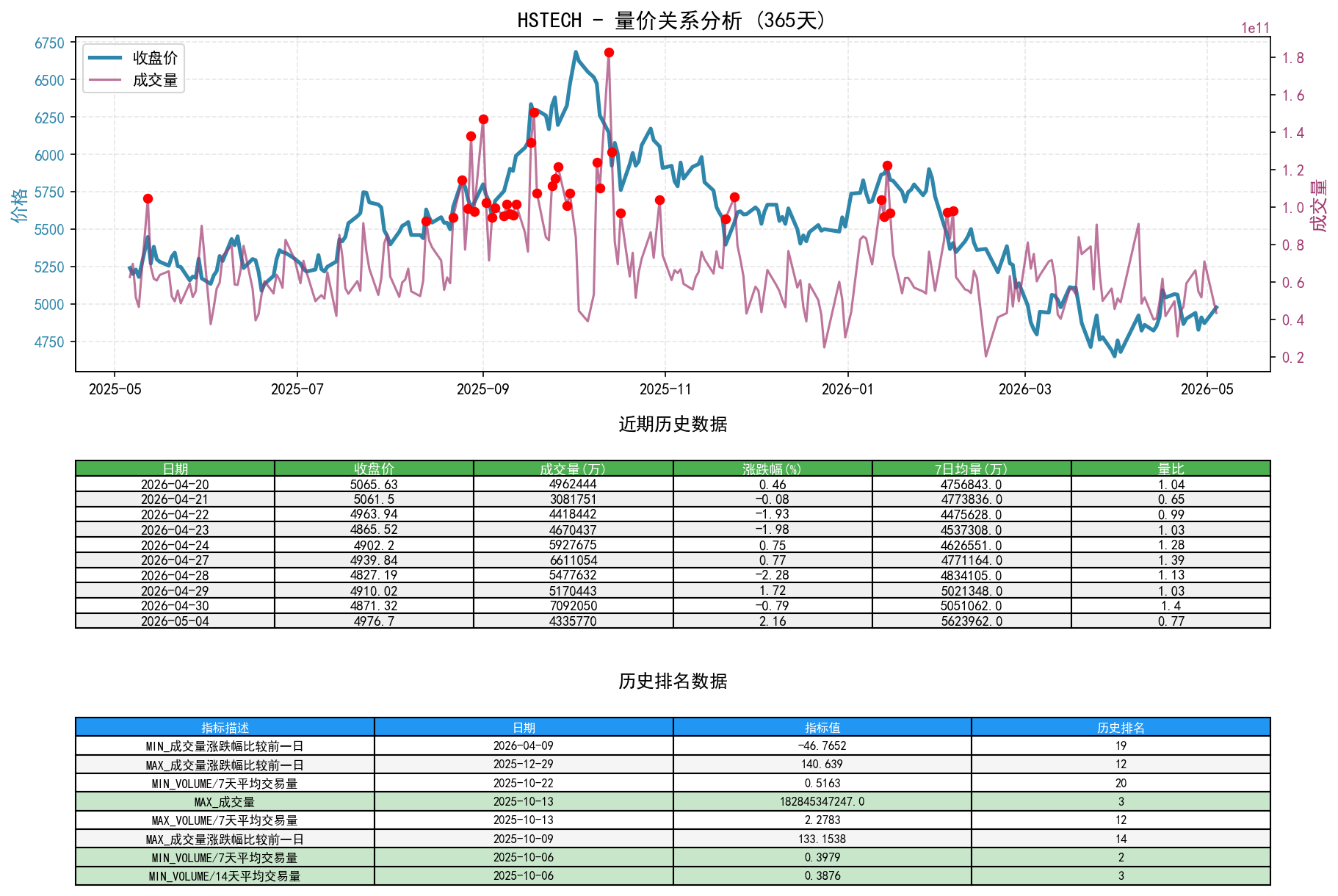1338x896 pixels.
Task: Click the MAX_VOLUME/7天平均交易量 row label
Action: tap(225, 820)
